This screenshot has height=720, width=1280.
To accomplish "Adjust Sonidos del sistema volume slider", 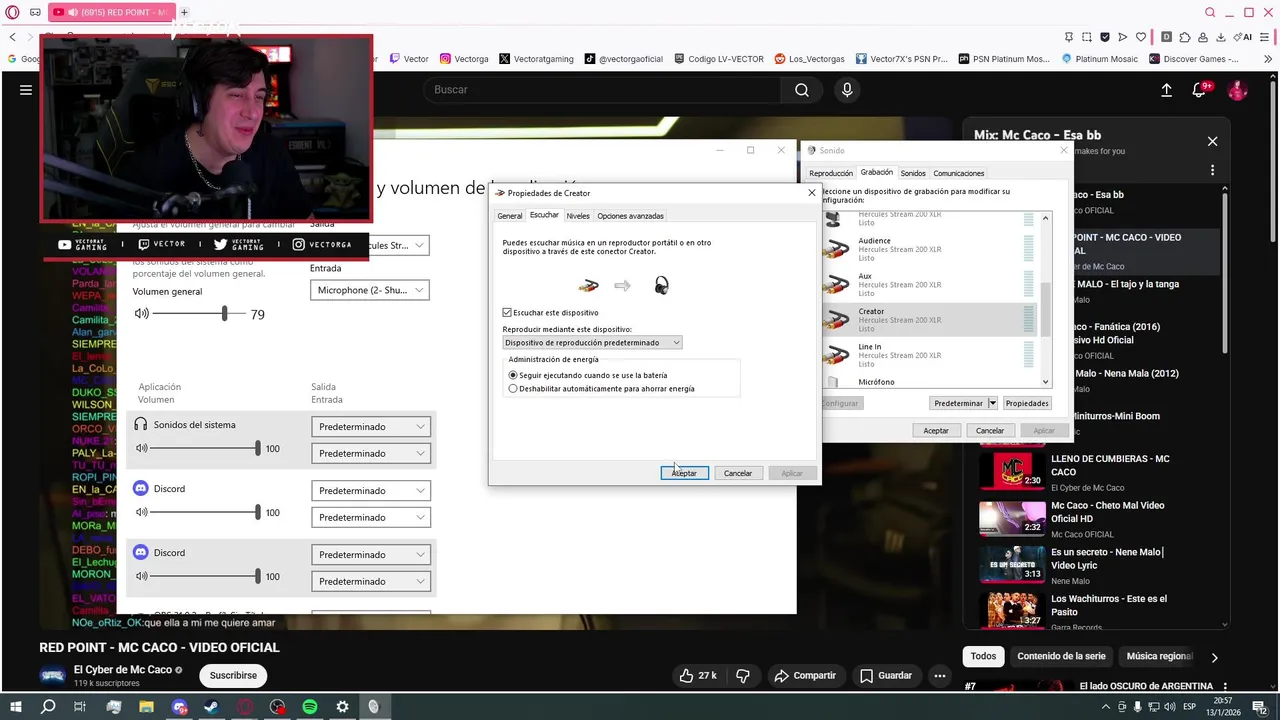I will [206, 449].
